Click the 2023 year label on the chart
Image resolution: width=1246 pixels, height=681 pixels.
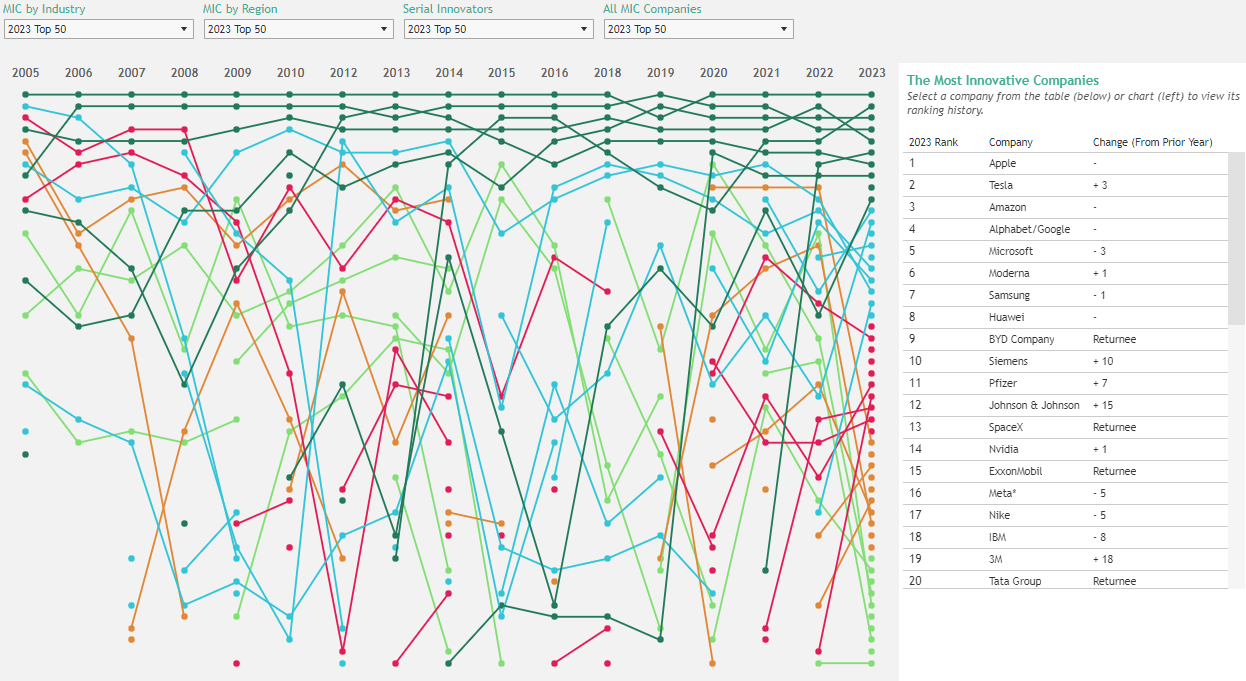[x=871, y=72]
